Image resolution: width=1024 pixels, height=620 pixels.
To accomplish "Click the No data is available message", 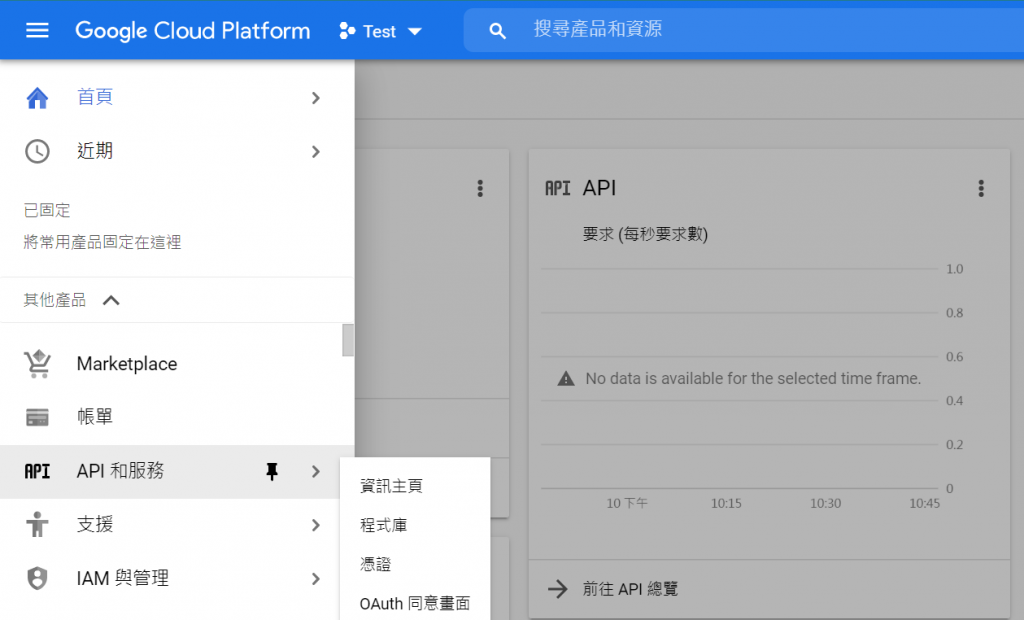I will click(753, 378).
